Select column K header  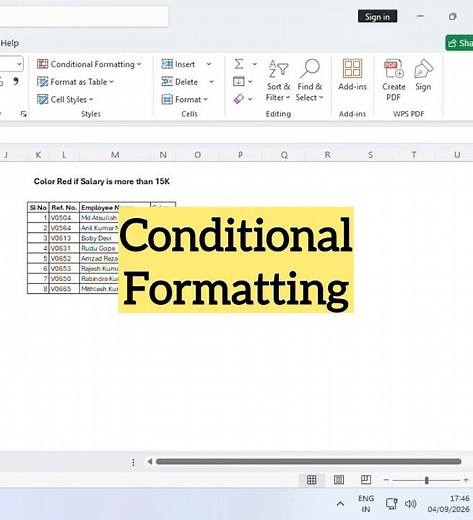(38, 155)
